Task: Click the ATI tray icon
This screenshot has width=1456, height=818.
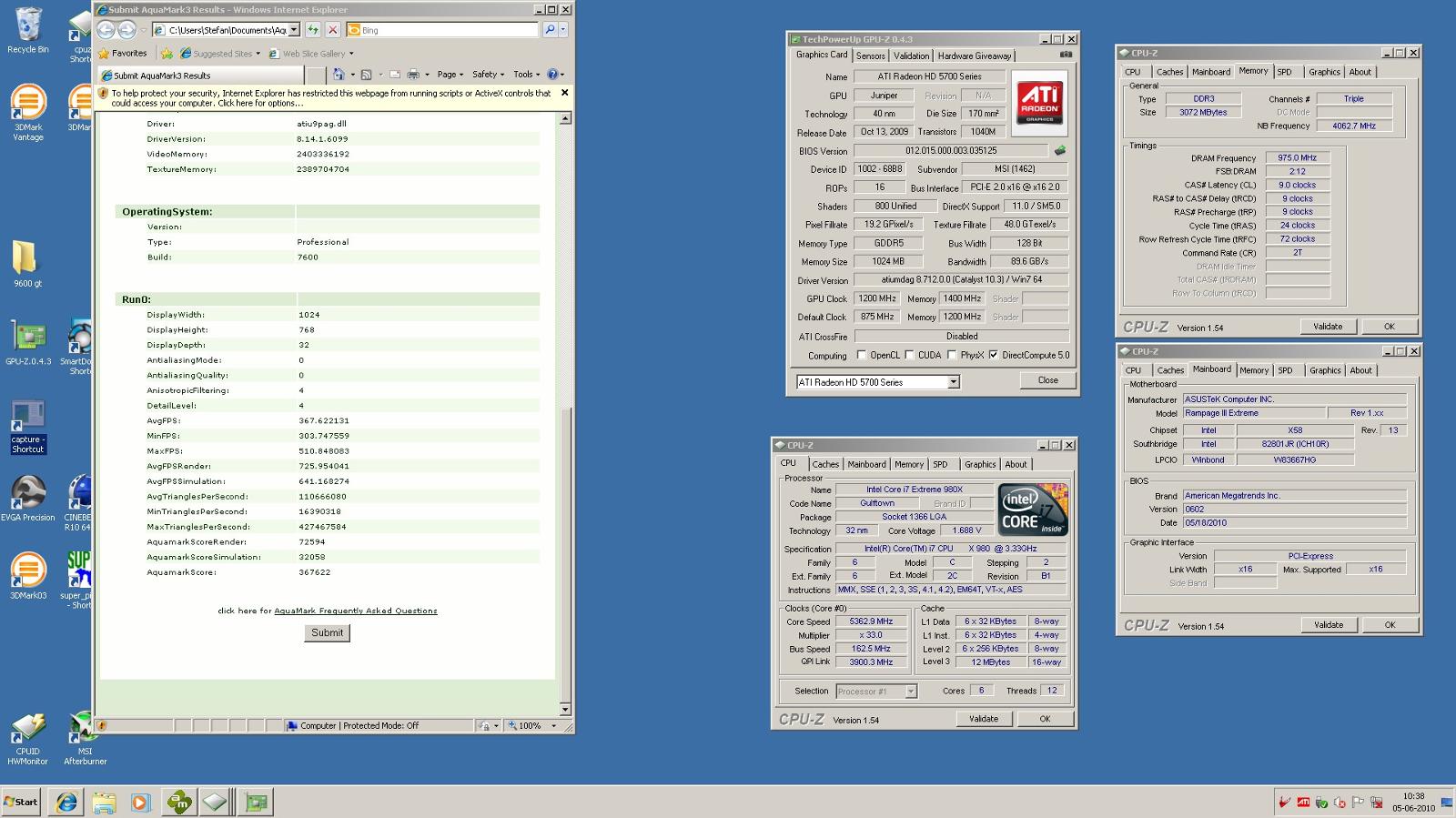Action: tap(1303, 803)
